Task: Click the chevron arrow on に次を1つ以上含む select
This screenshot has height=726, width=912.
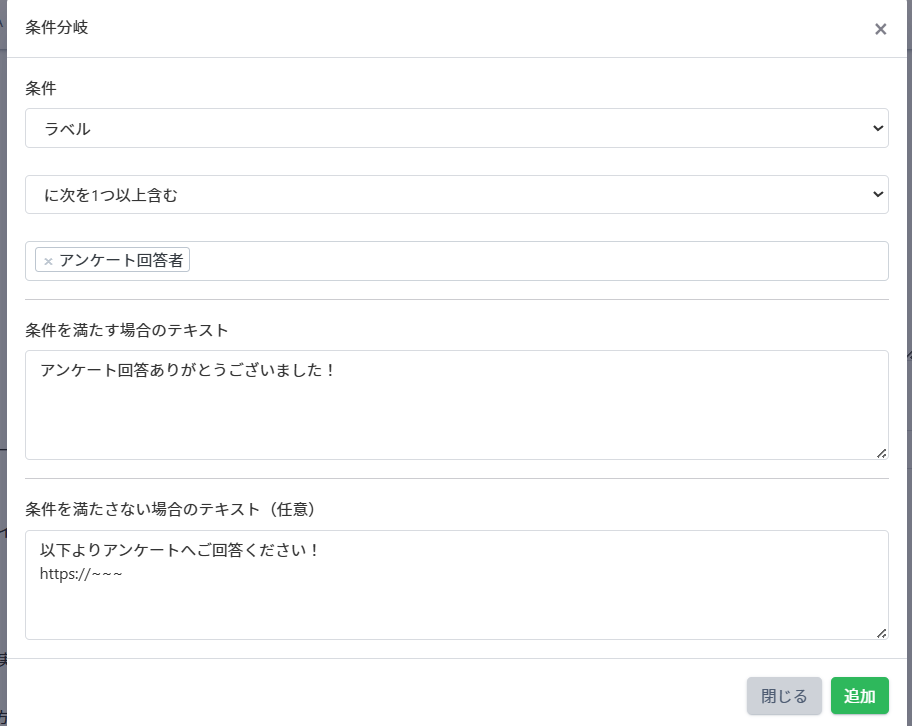Action: [877, 194]
